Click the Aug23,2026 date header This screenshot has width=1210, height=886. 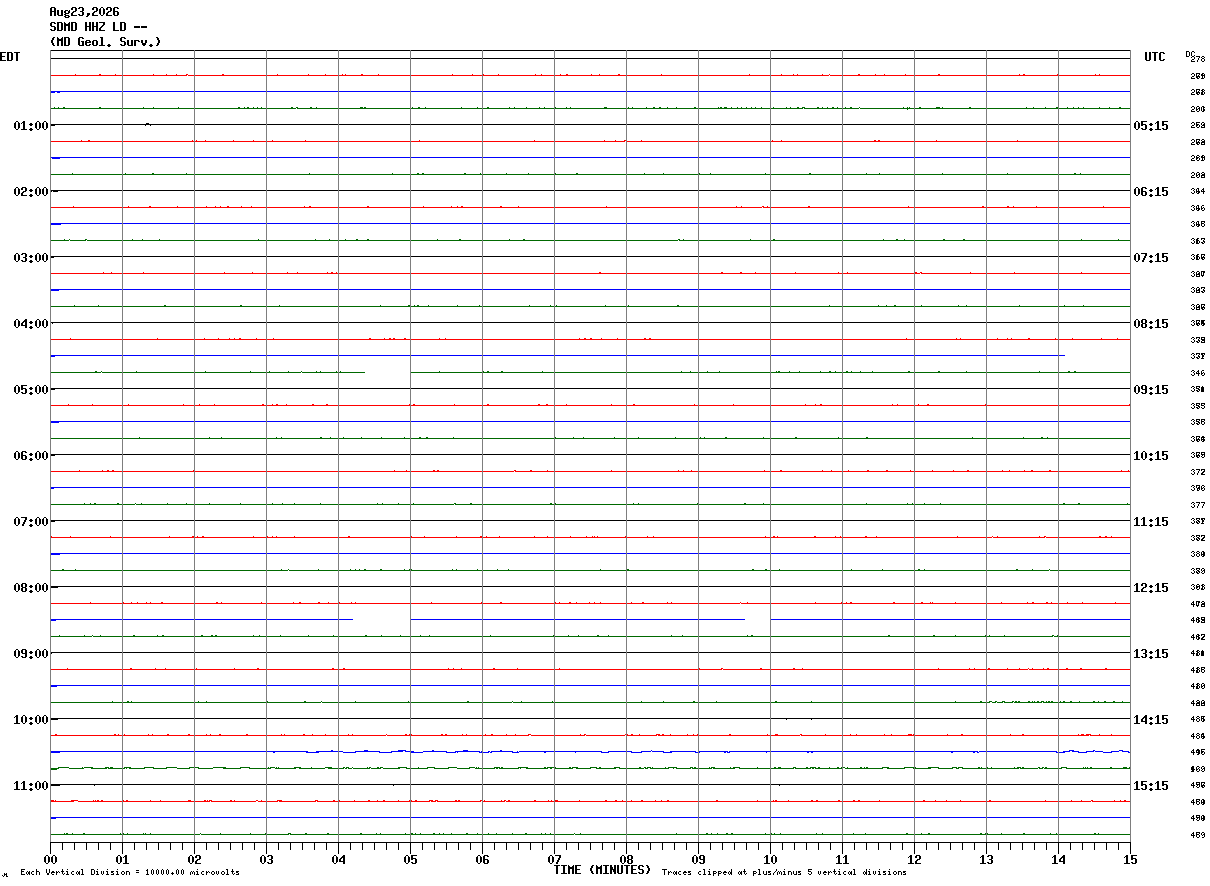(84, 12)
